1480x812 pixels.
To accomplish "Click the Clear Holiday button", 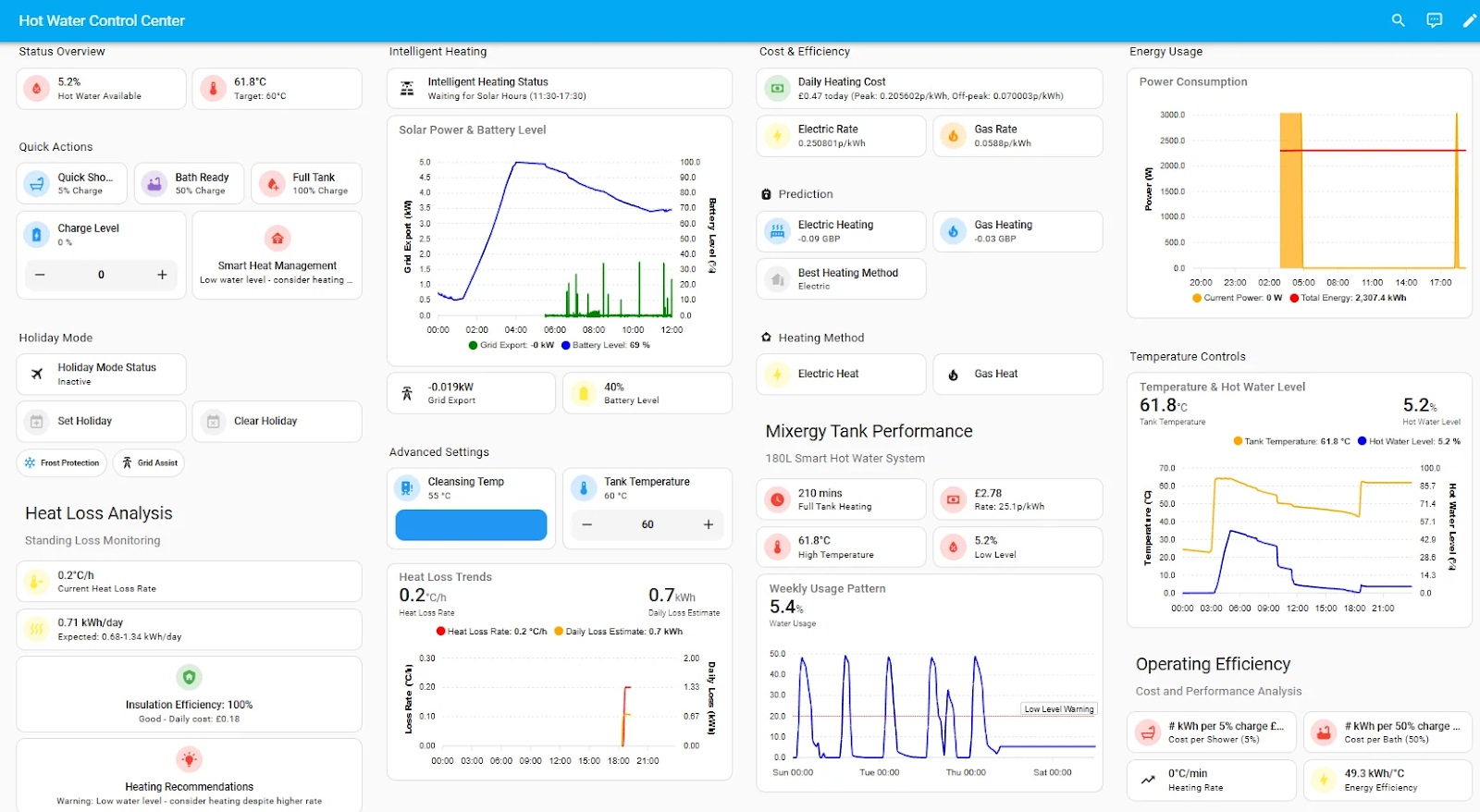I will click(x=277, y=421).
